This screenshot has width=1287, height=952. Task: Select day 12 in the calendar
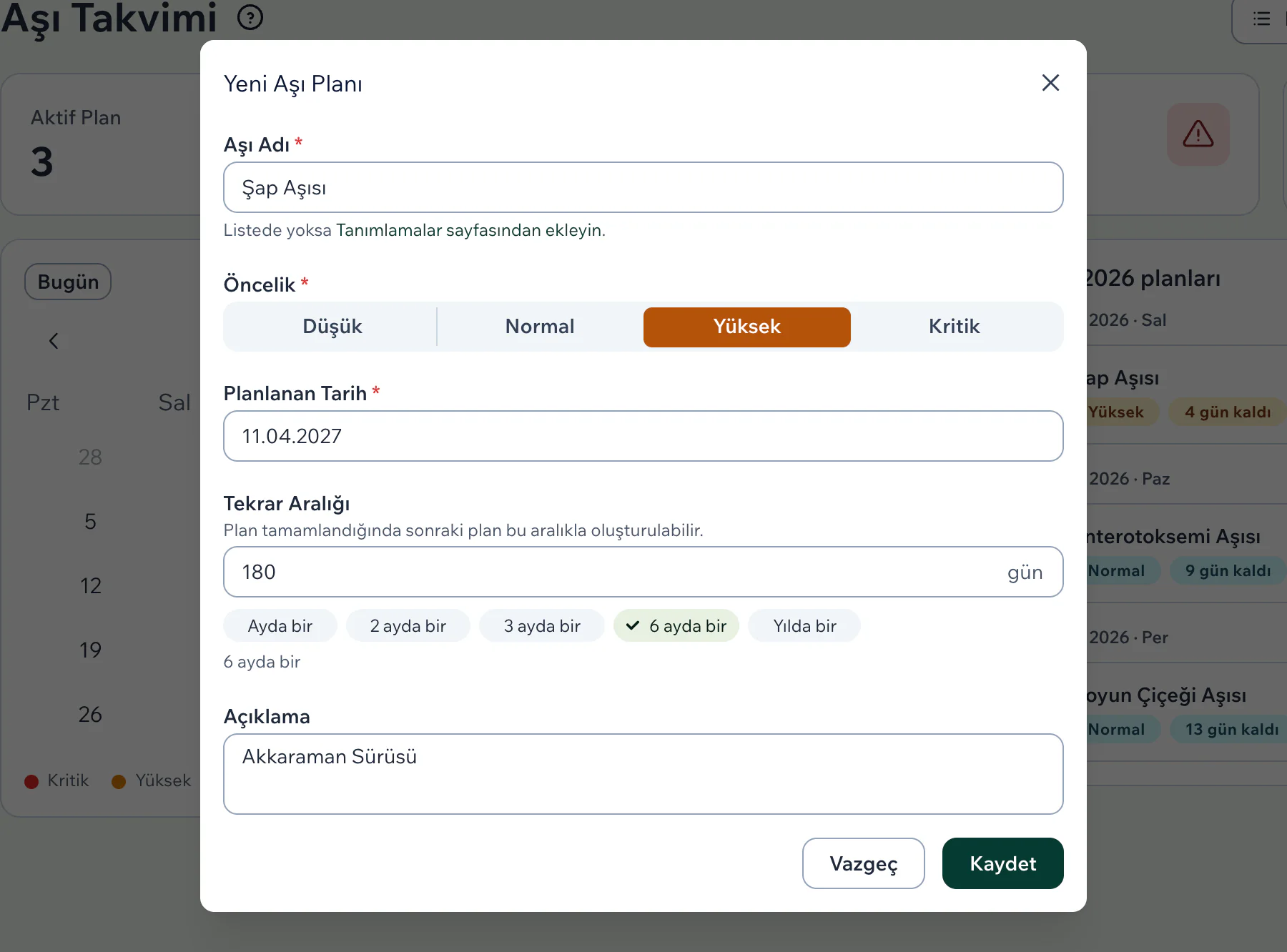(x=90, y=586)
